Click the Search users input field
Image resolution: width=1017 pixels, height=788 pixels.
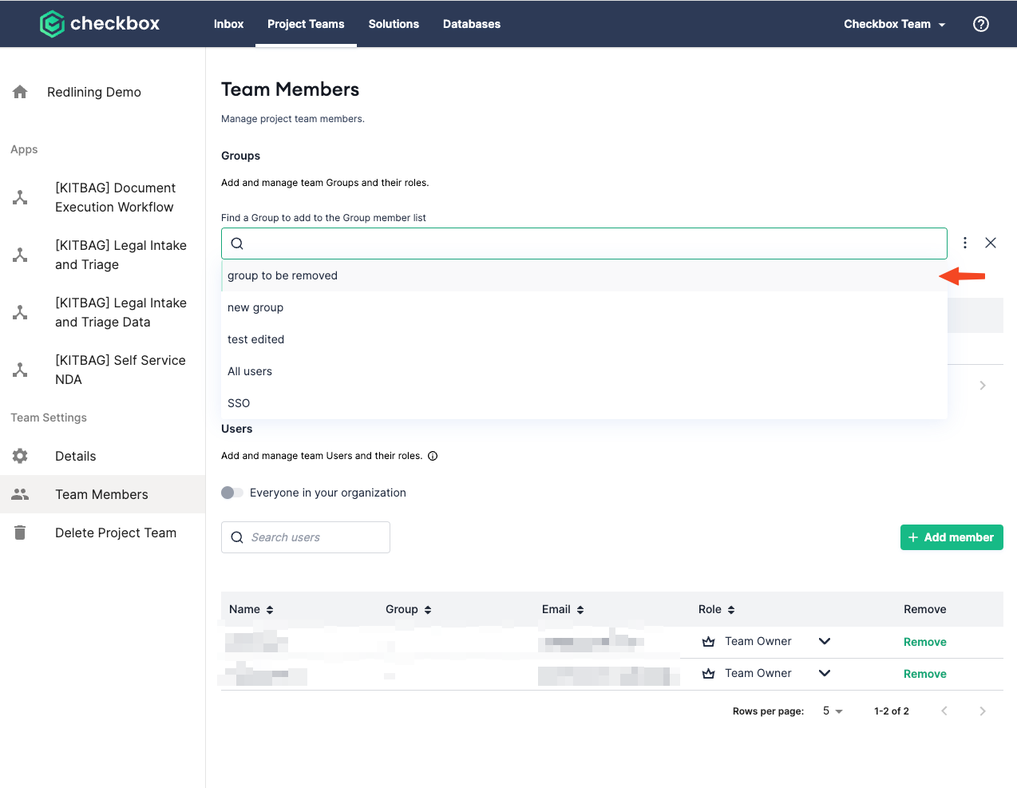tap(305, 538)
